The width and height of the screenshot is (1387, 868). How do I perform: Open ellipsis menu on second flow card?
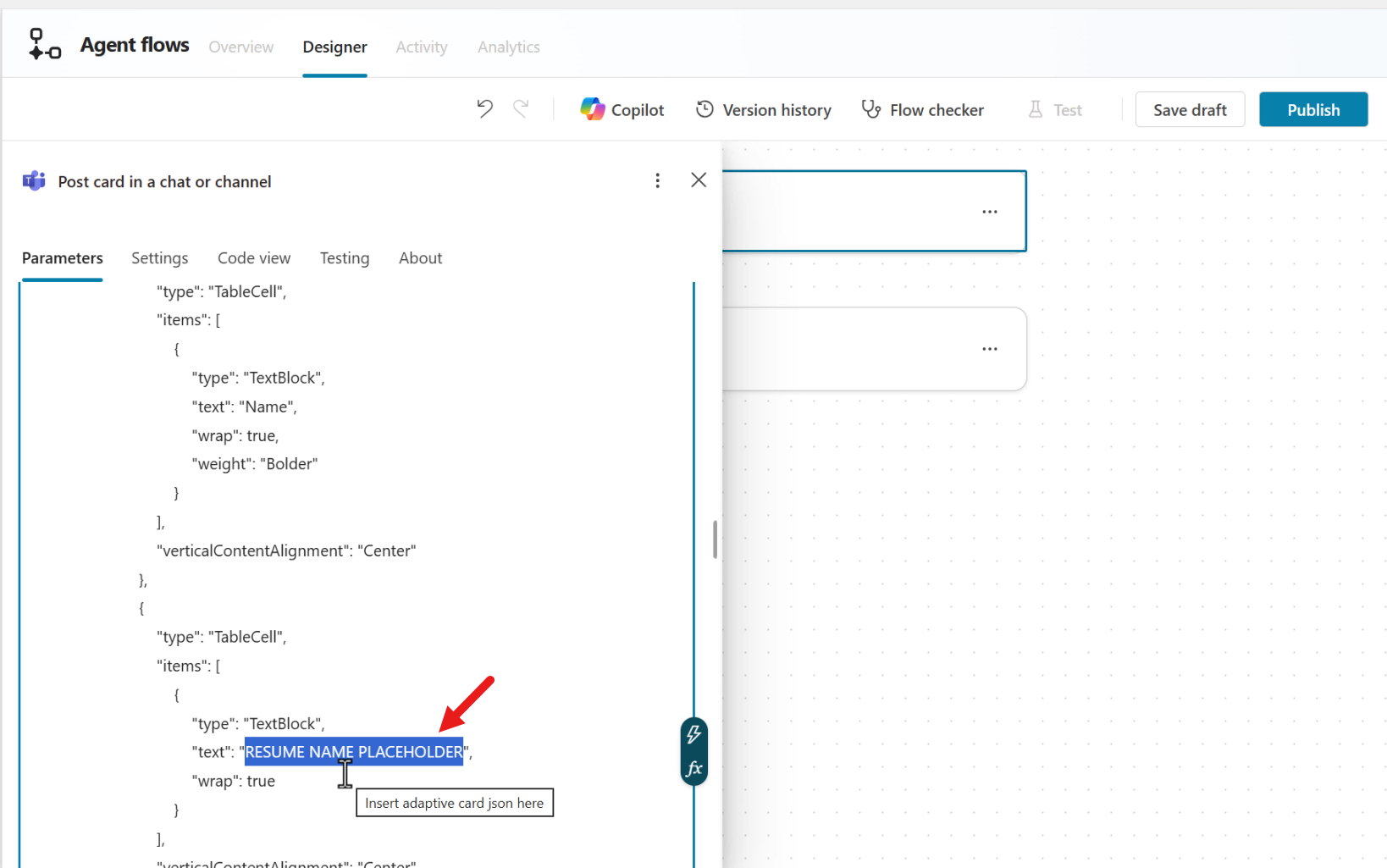point(989,349)
